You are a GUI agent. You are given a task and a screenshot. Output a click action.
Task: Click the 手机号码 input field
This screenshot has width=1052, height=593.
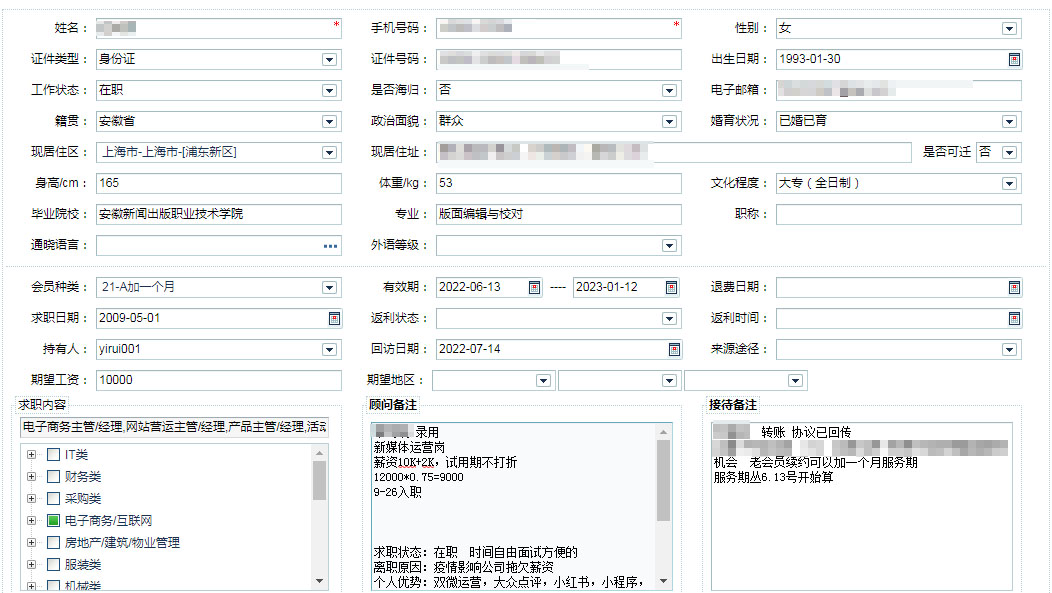tap(559, 28)
